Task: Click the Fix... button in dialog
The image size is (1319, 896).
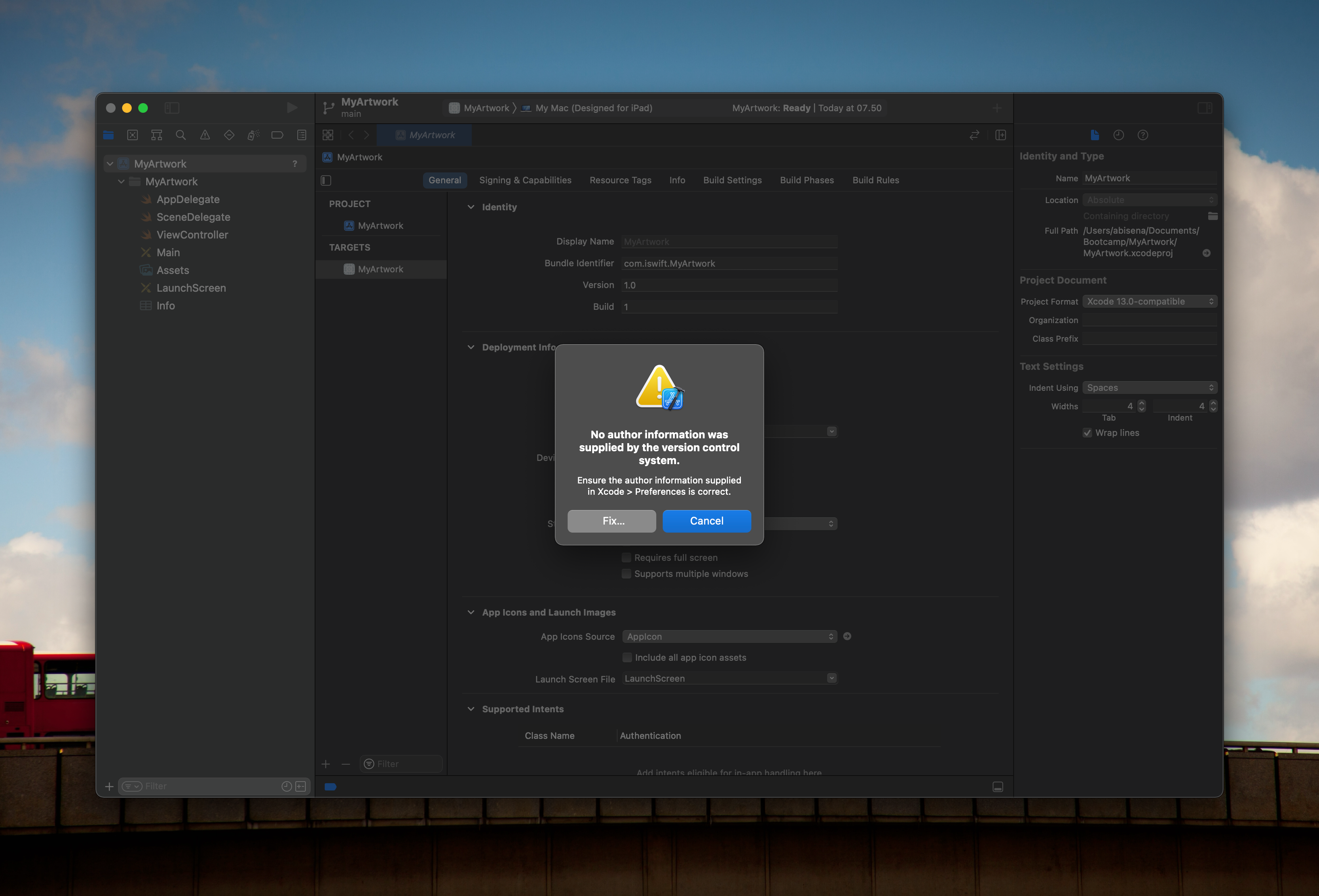Action: (611, 521)
